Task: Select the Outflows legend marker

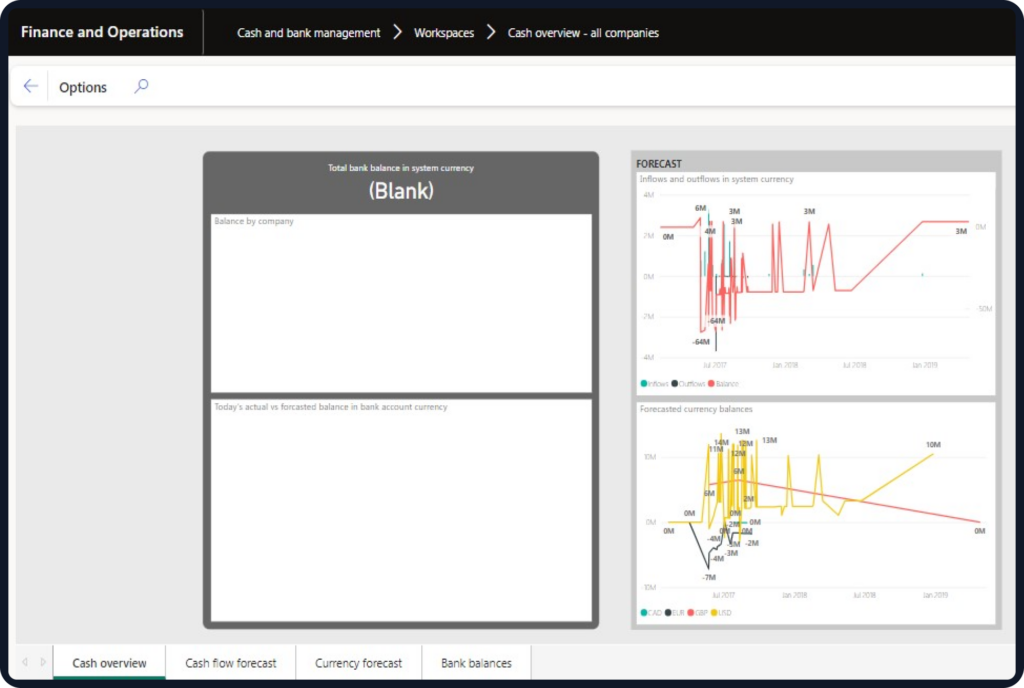Action: [x=675, y=383]
